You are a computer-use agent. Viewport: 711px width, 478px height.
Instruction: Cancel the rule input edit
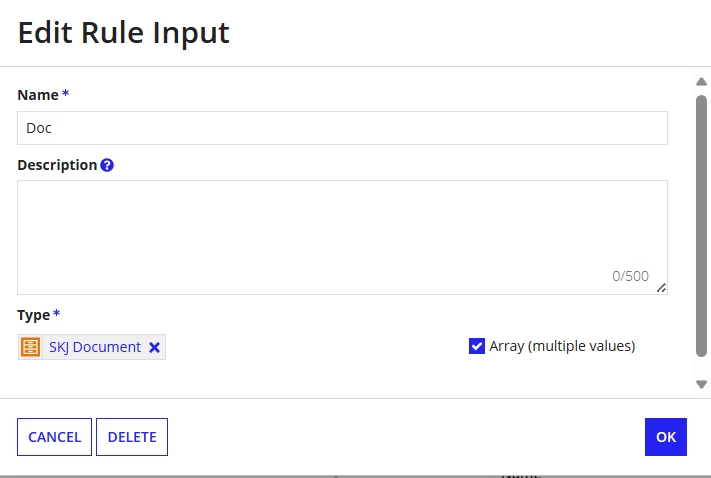54,437
